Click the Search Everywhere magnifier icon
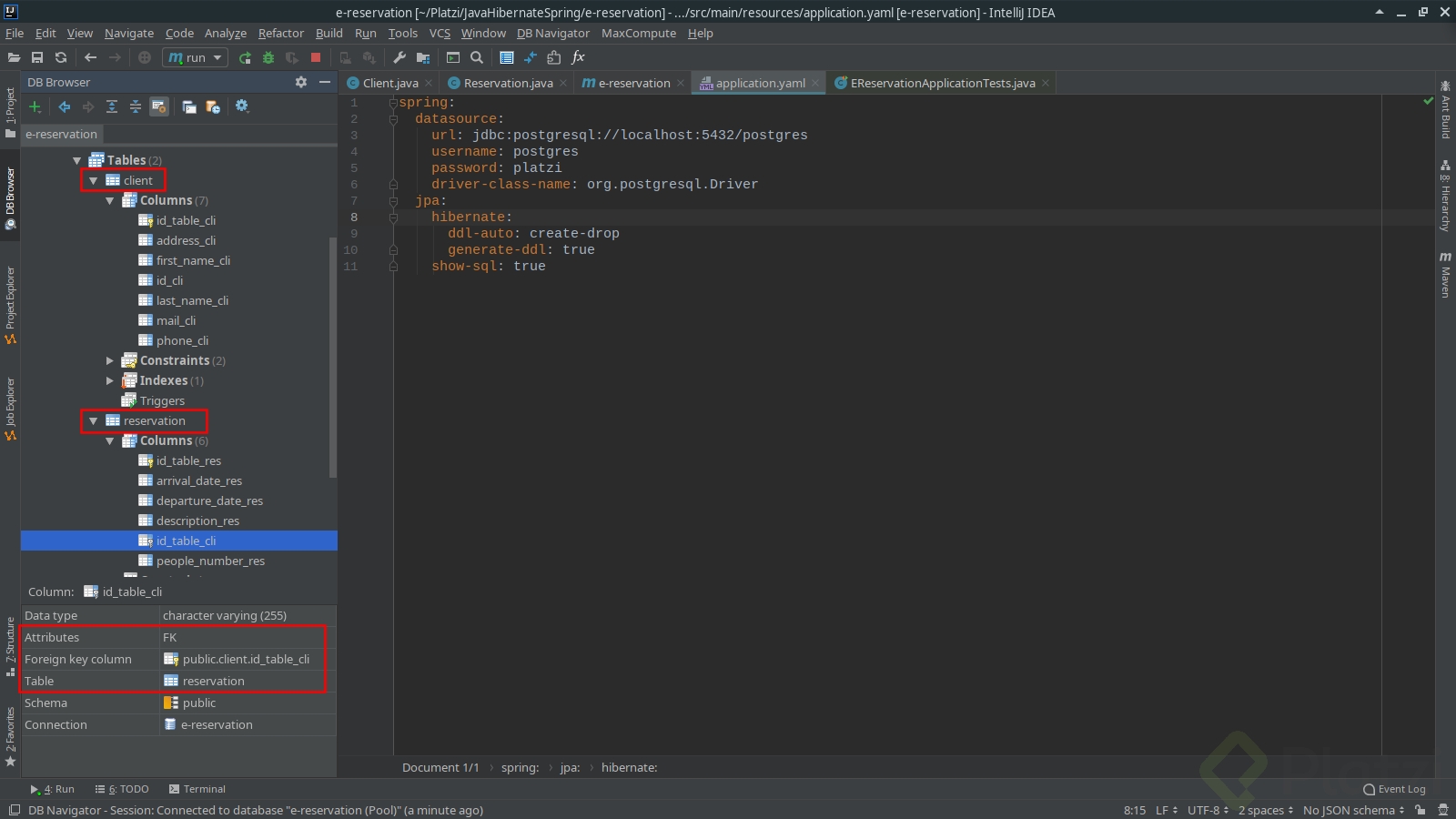The image size is (1456, 819). (476, 57)
